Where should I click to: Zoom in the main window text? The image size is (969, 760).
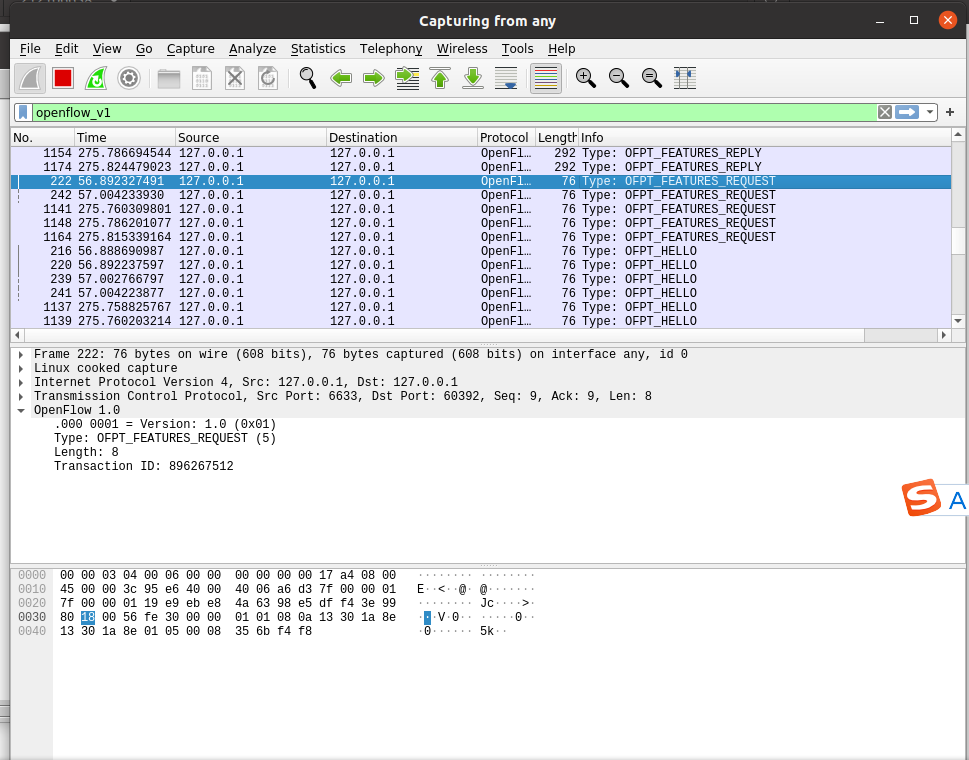click(x=586, y=78)
